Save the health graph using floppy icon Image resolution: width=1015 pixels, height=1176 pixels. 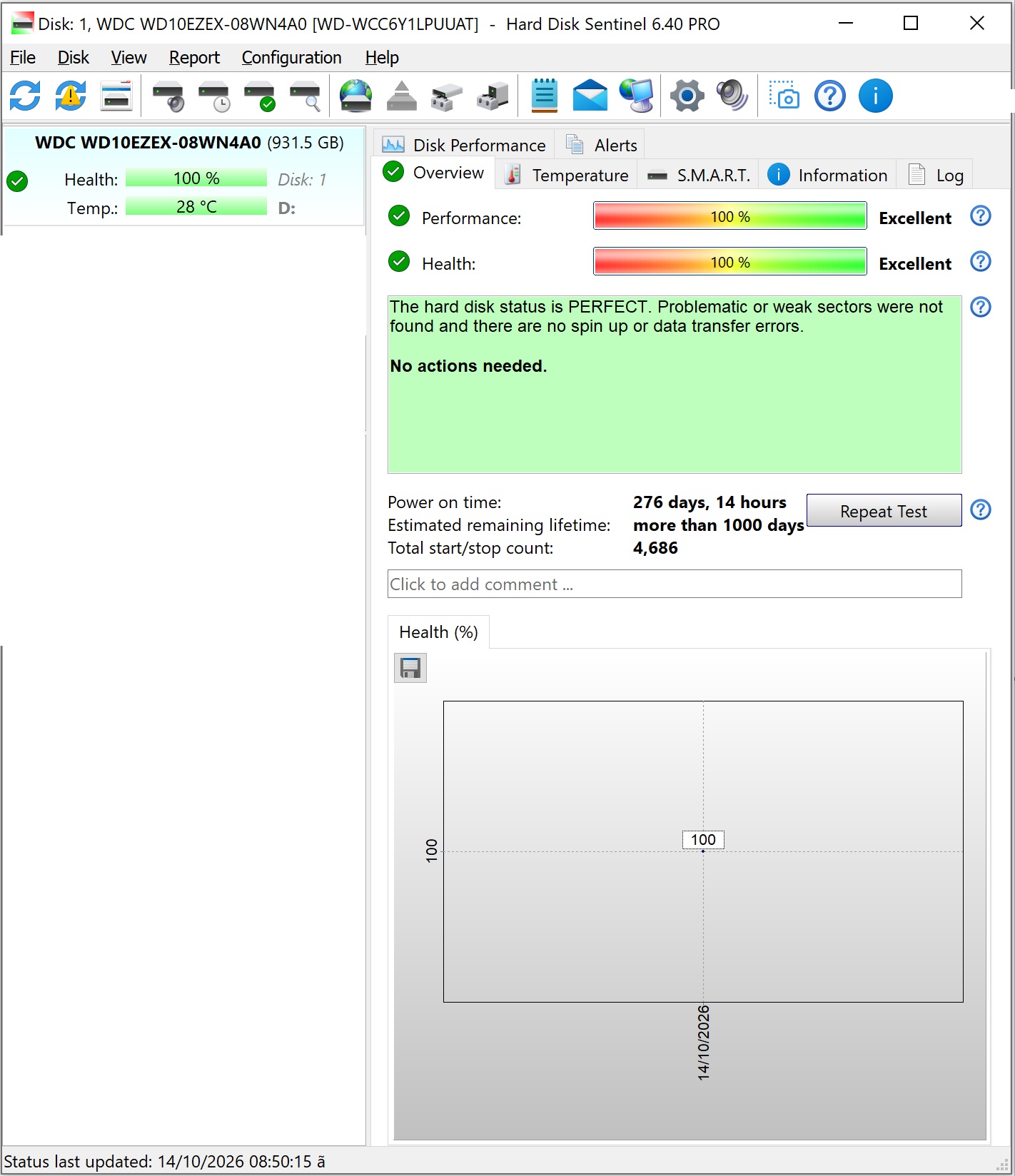[x=410, y=668]
